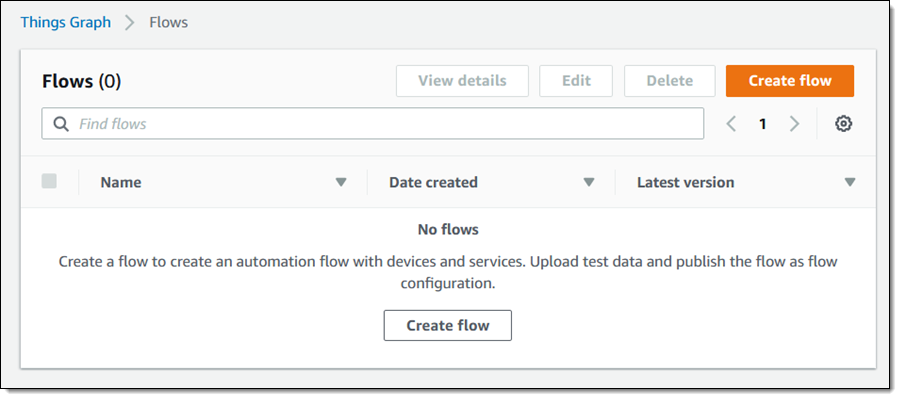Click Create flow below No flows message

[x=448, y=326]
